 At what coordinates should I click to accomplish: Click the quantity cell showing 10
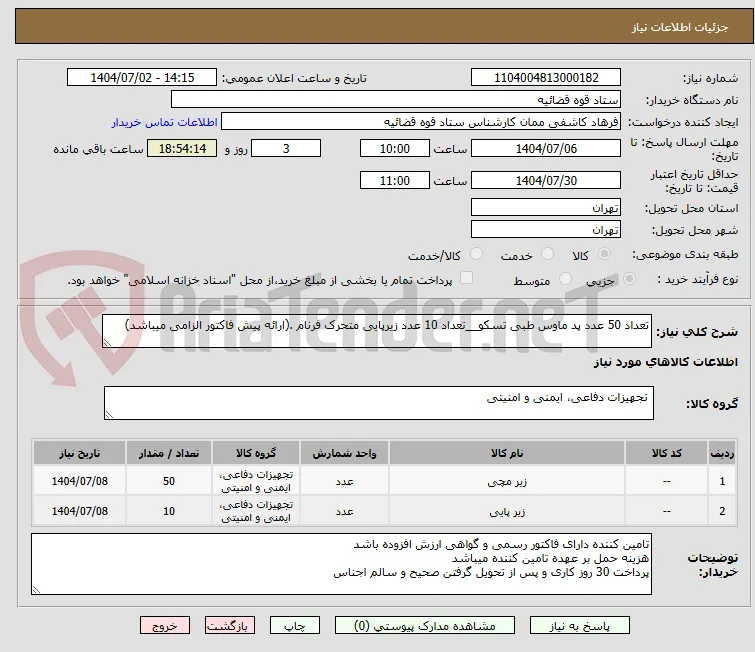point(169,510)
